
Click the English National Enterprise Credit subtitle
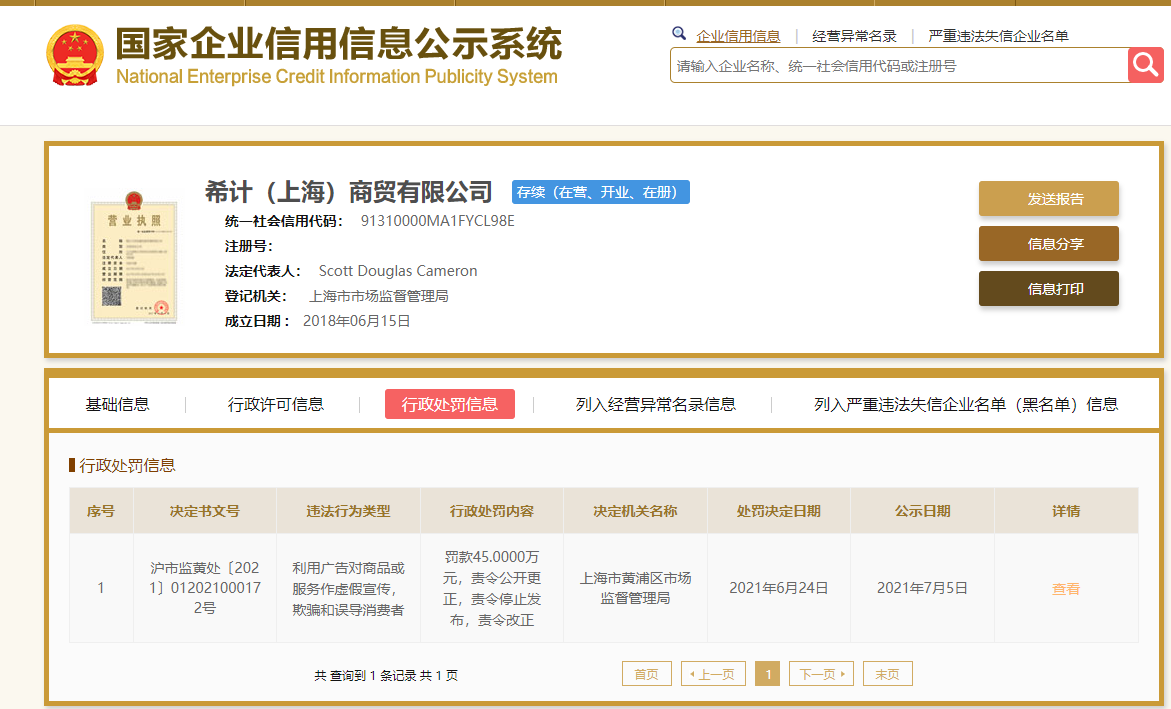point(337,77)
